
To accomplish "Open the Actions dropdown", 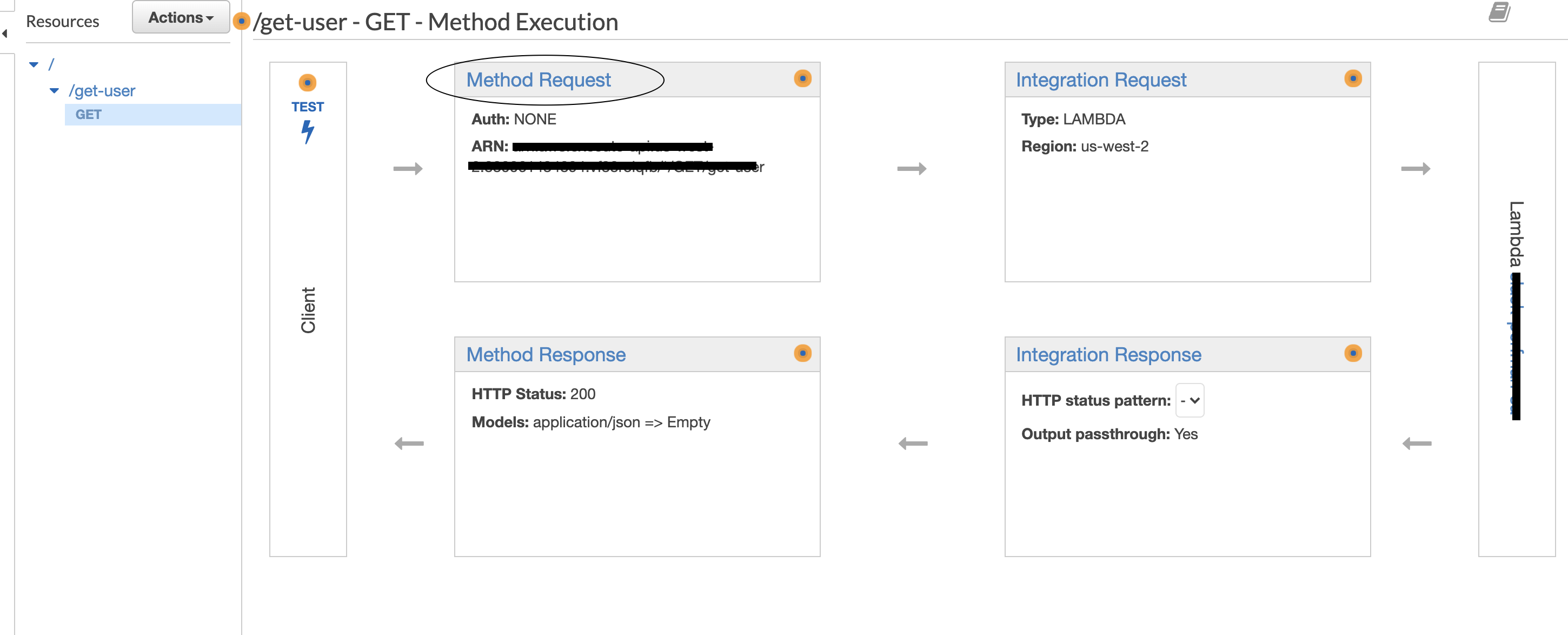I will (180, 17).
